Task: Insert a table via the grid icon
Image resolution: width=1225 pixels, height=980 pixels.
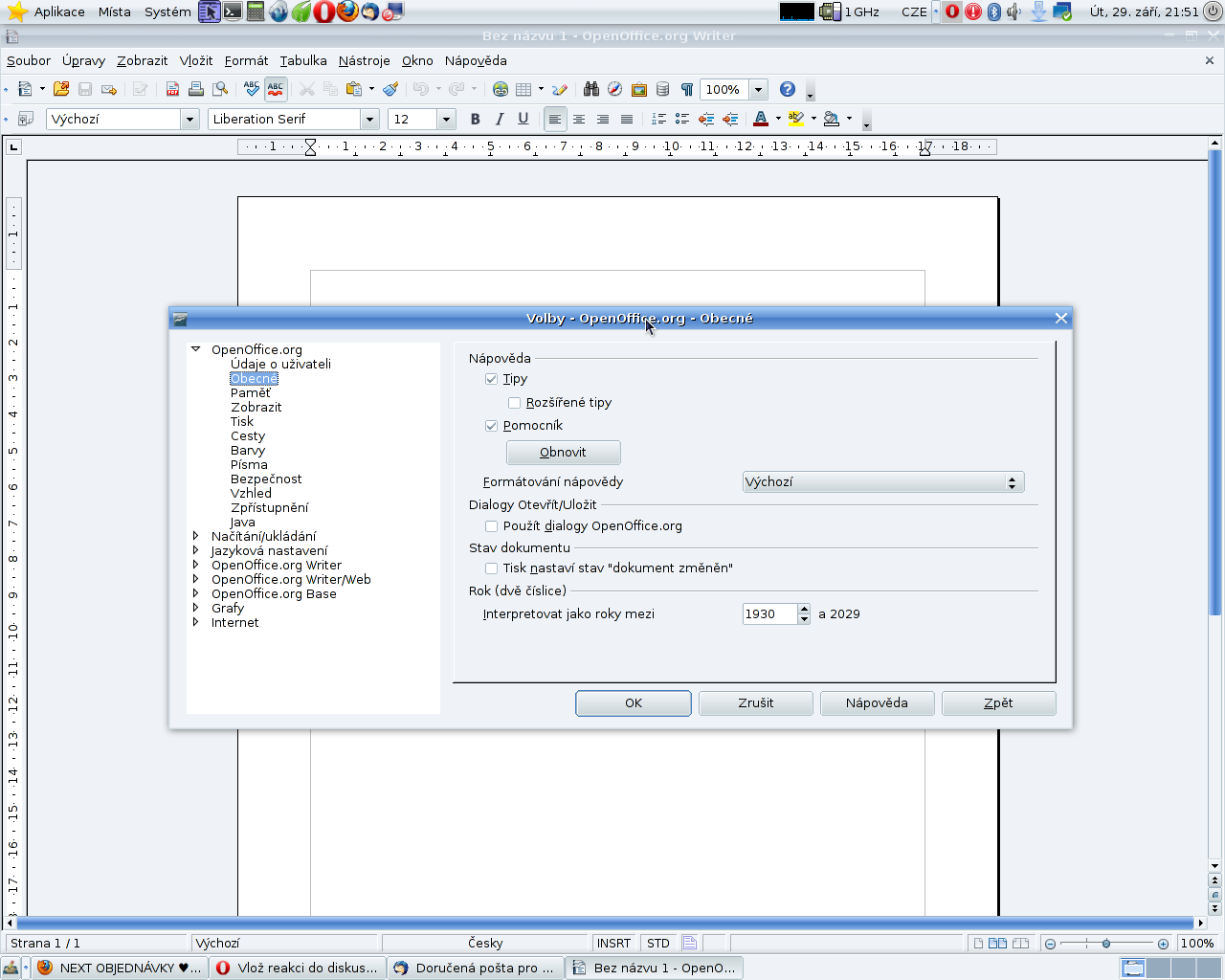Action: click(x=523, y=89)
